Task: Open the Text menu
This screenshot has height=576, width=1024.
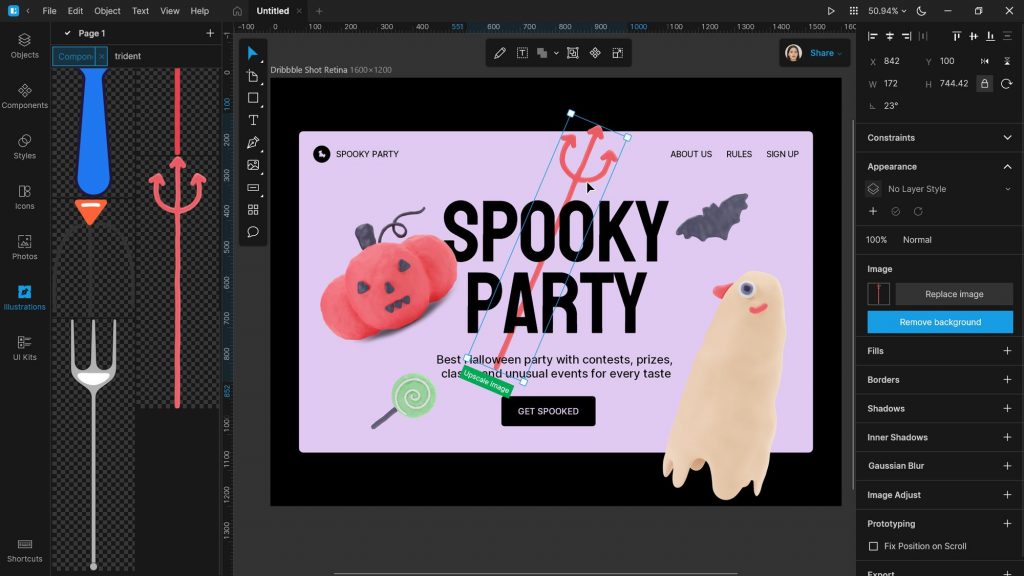Action: (140, 11)
